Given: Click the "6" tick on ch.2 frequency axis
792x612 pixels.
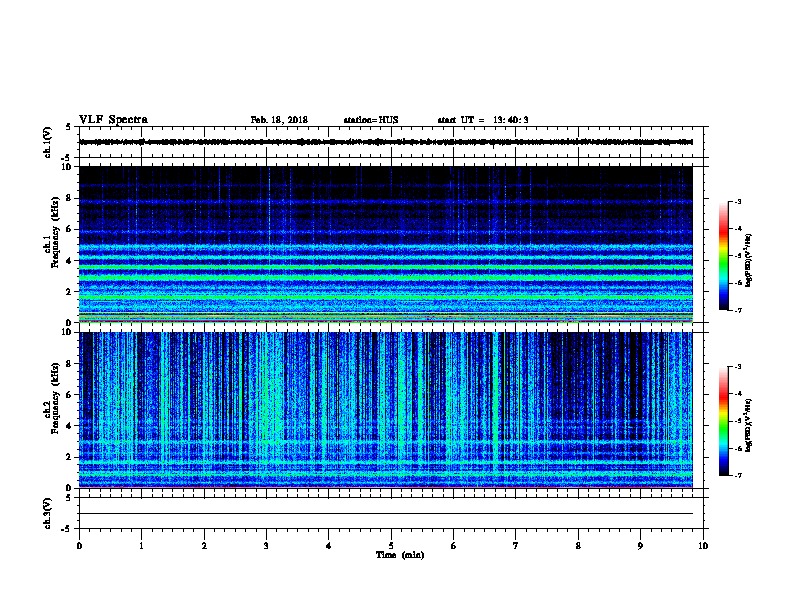Looking at the screenshot, I should (x=69, y=395).
